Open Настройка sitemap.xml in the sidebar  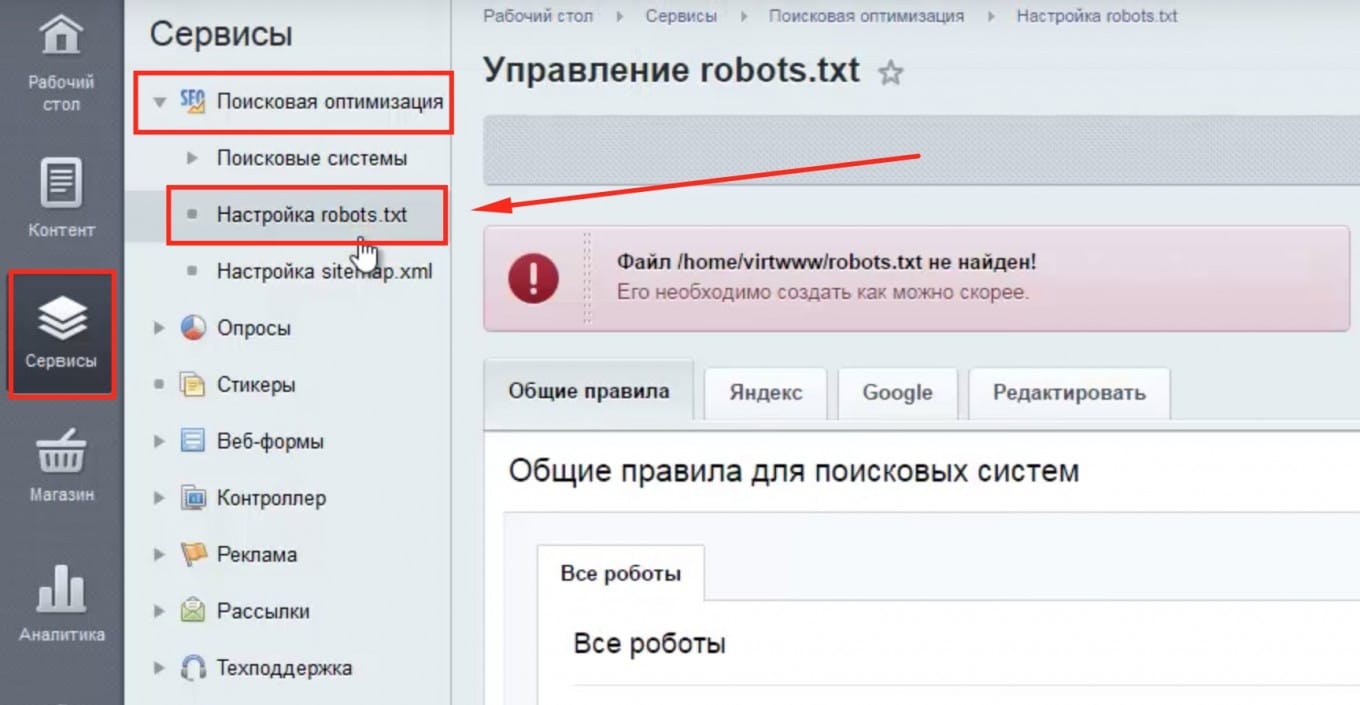(324, 271)
